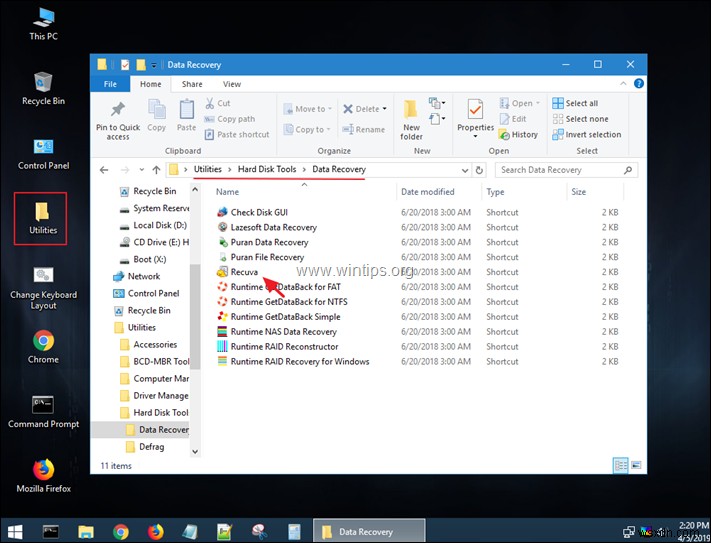This screenshot has height=543, width=711.
Task: Expand address bar history dropdown
Action: 465,170
